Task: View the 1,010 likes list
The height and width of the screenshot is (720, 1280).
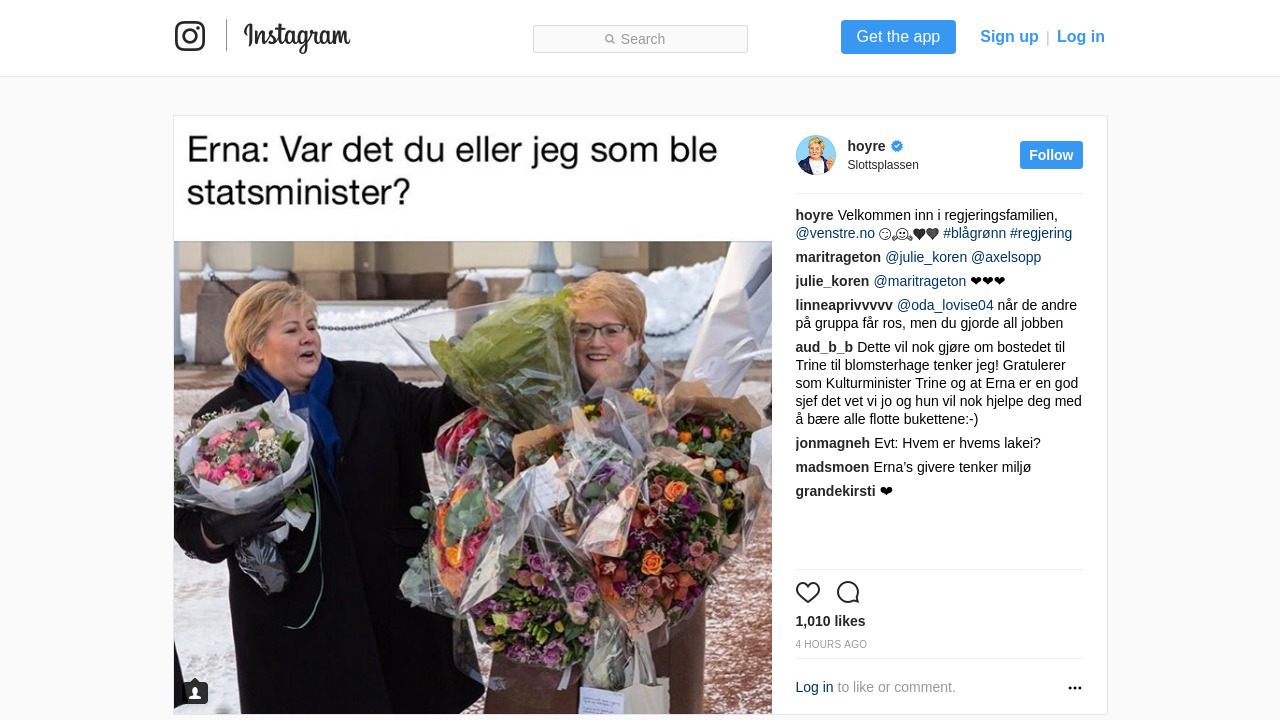Action: coord(831,621)
